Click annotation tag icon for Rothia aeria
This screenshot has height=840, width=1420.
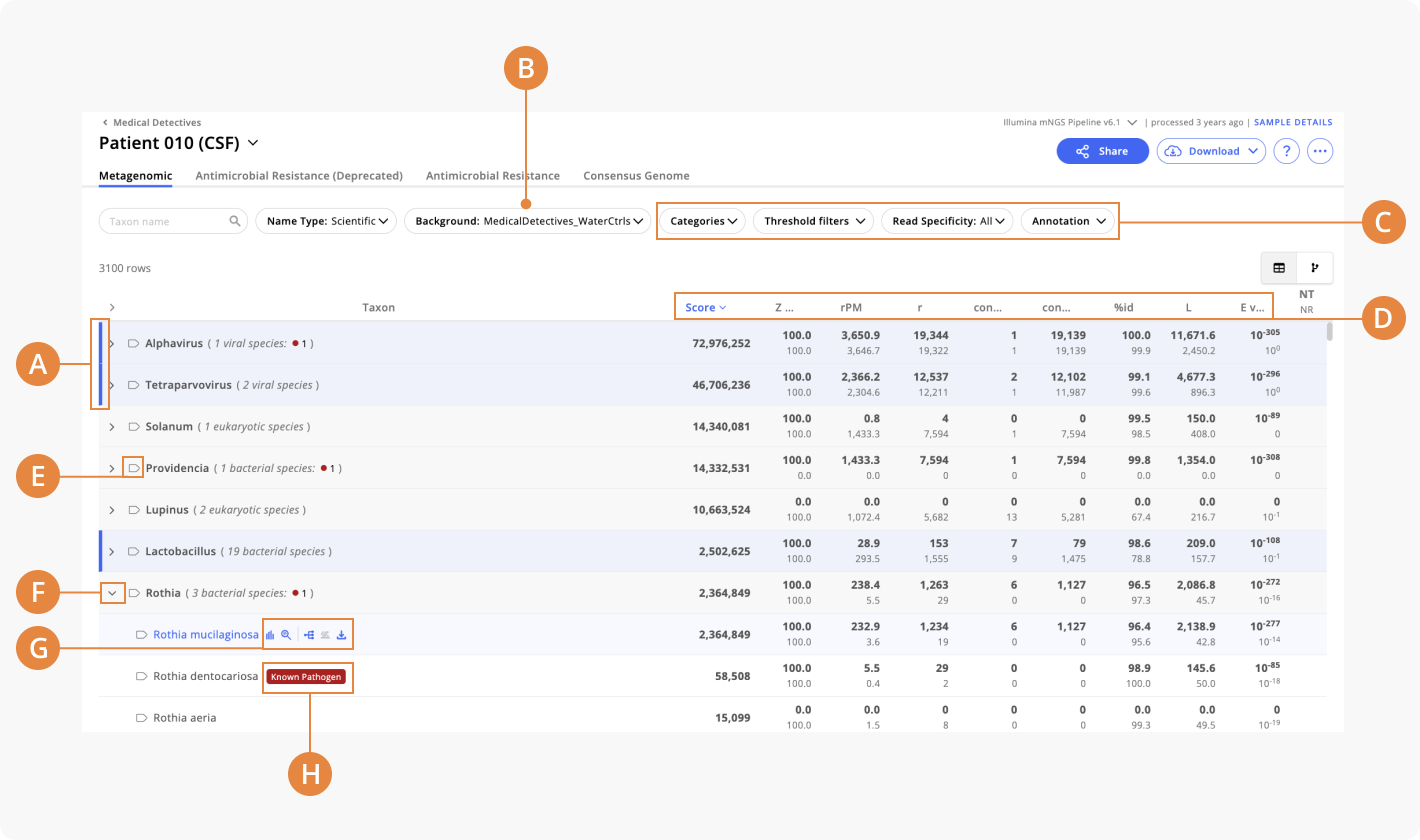pyautogui.click(x=141, y=717)
